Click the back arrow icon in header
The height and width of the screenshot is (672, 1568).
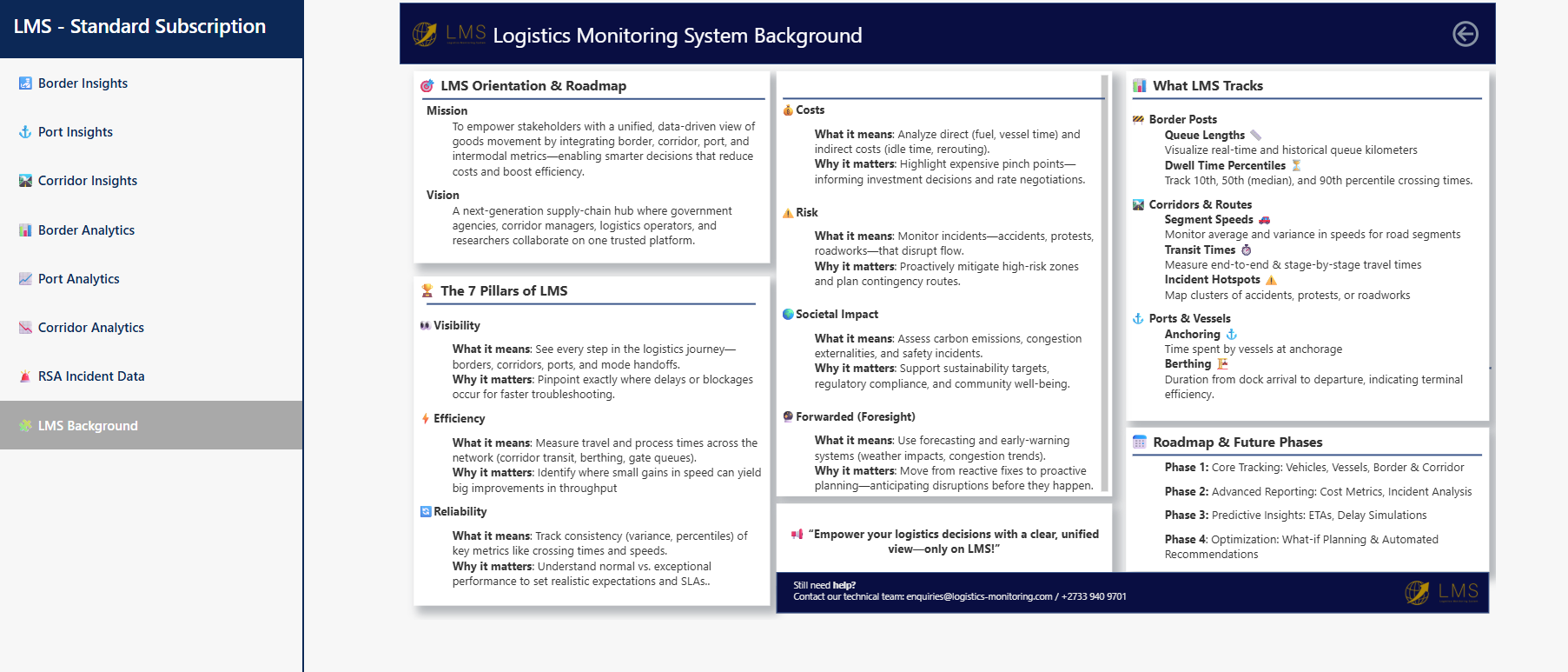pos(1465,34)
